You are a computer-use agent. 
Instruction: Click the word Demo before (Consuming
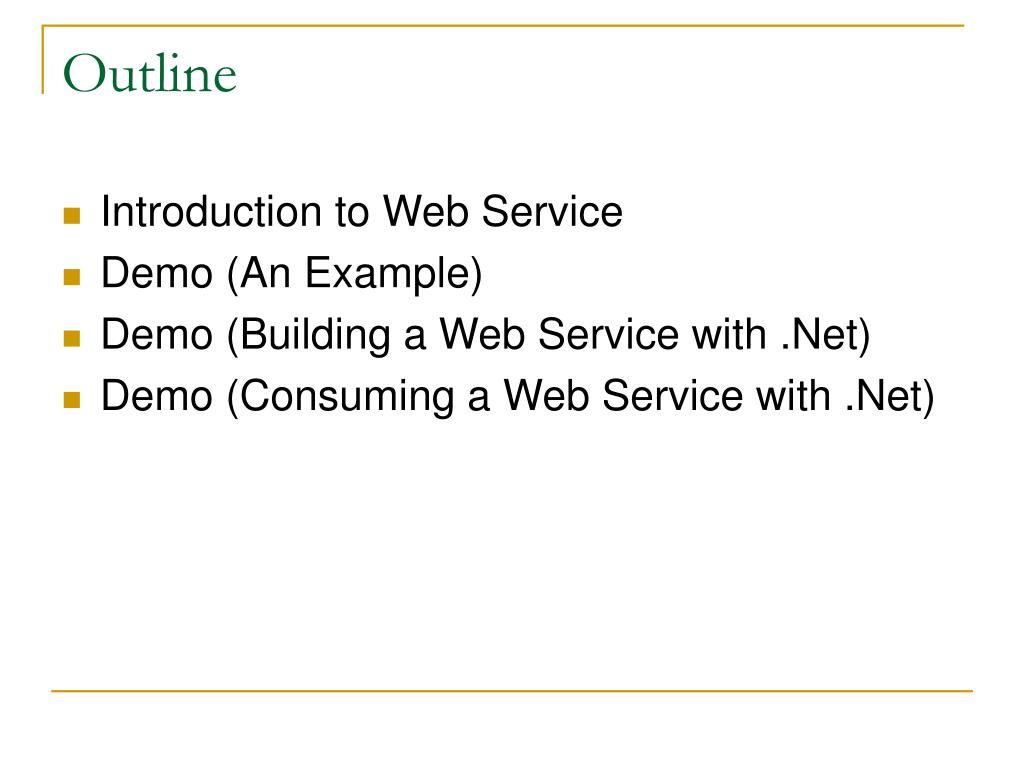[157, 396]
